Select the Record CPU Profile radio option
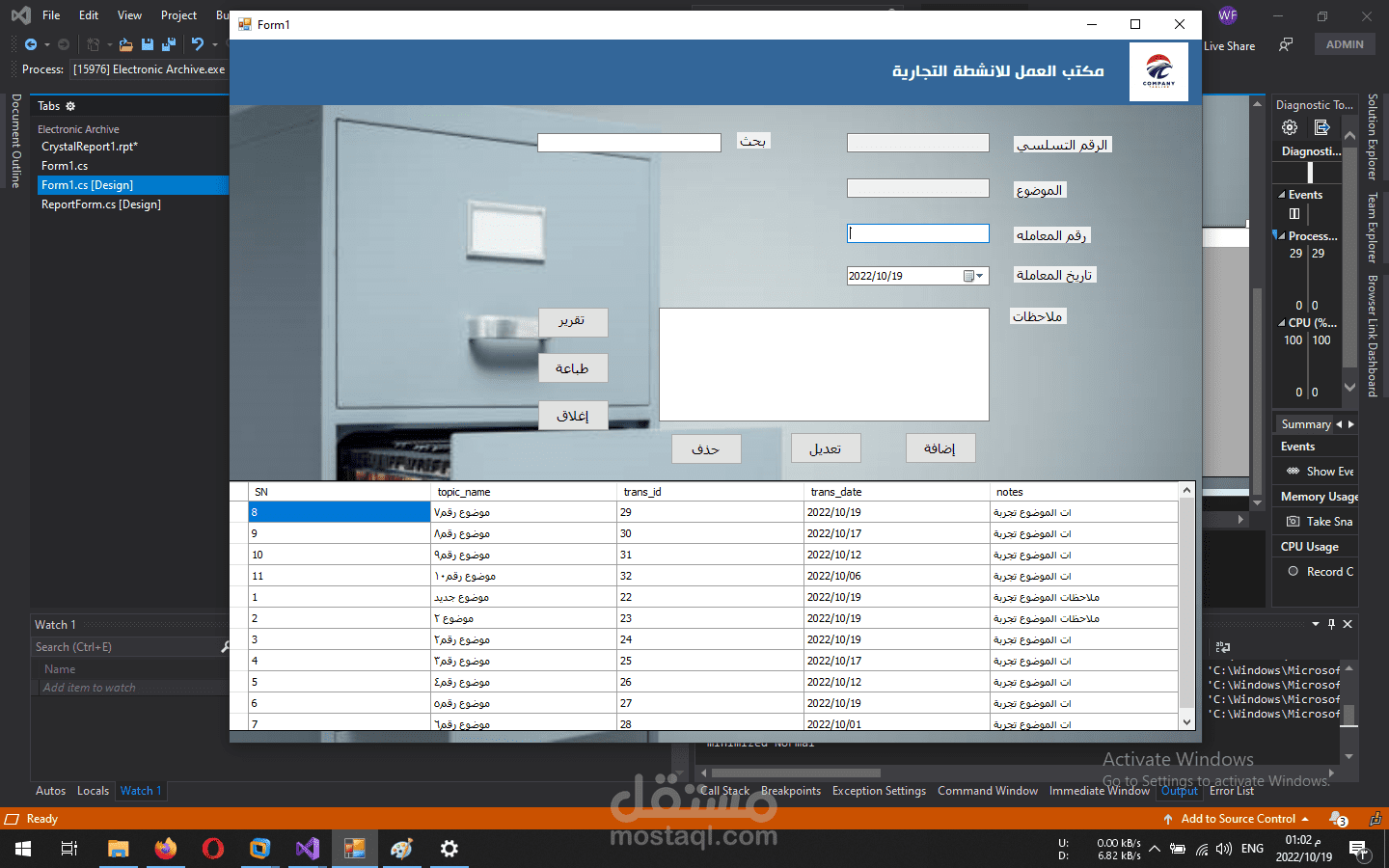The image size is (1389, 868). coord(1294,571)
